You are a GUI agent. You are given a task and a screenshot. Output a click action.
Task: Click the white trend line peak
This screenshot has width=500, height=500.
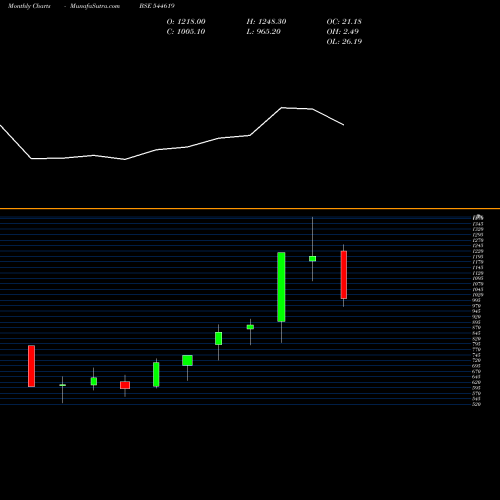pos(282,108)
